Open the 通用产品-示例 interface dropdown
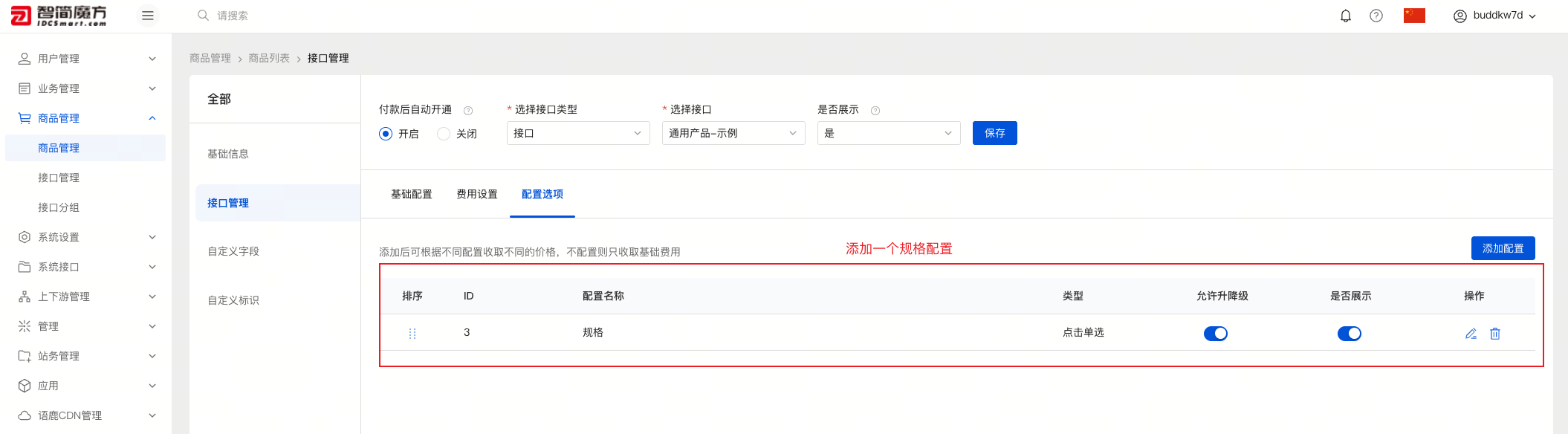Viewport: 1568px width, 434px height. (733, 133)
